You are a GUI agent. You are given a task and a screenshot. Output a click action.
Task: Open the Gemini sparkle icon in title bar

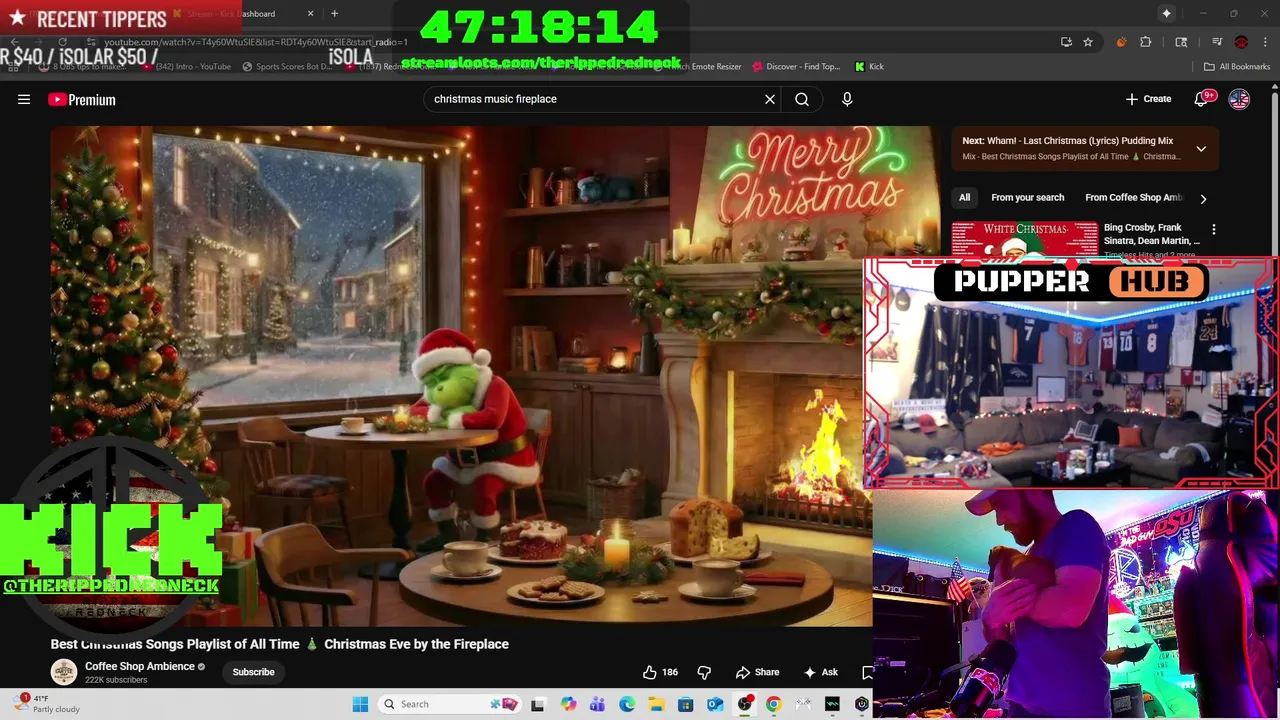click(1166, 13)
